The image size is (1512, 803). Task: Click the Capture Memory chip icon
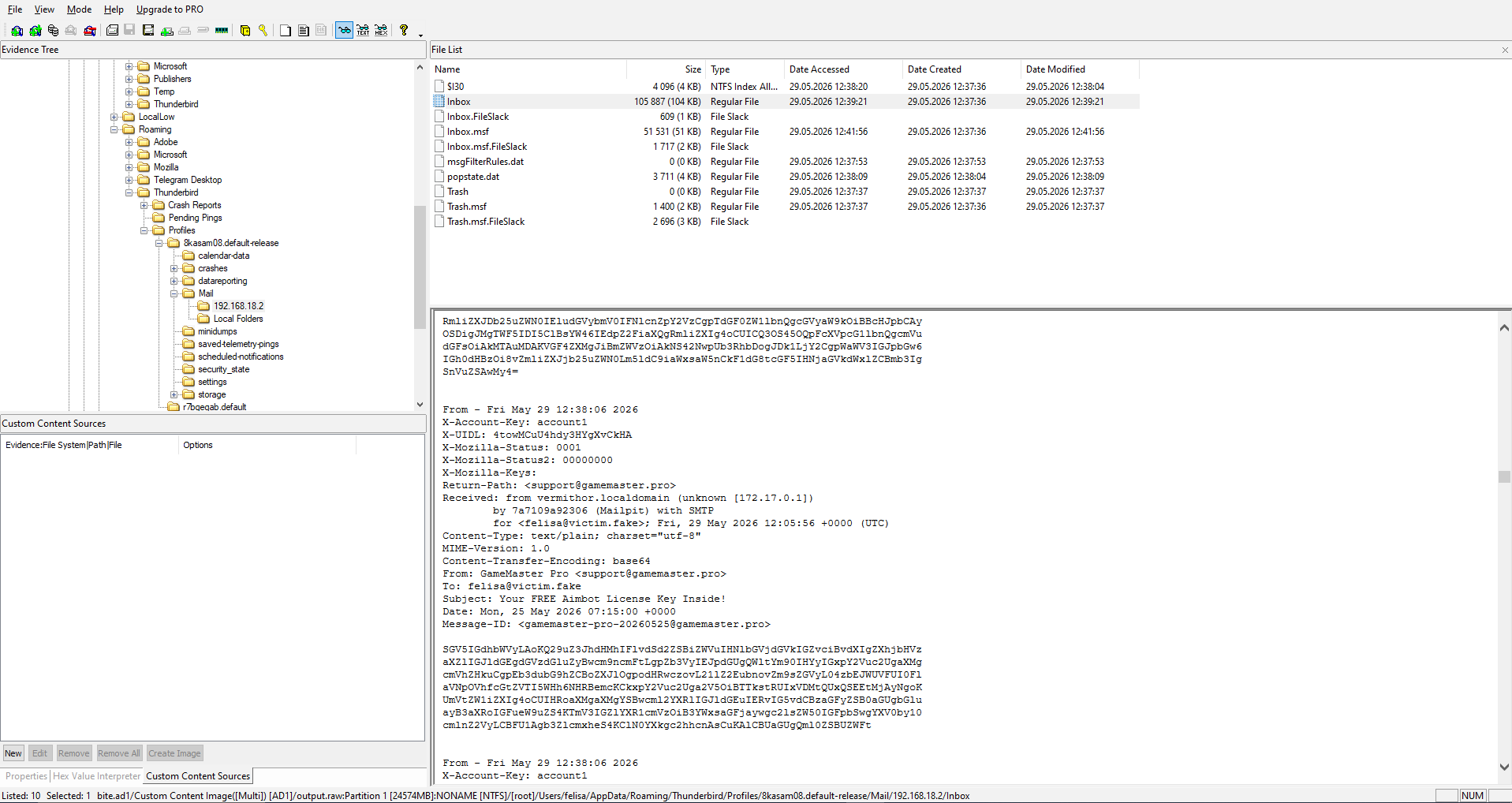pyautogui.click(x=222, y=30)
